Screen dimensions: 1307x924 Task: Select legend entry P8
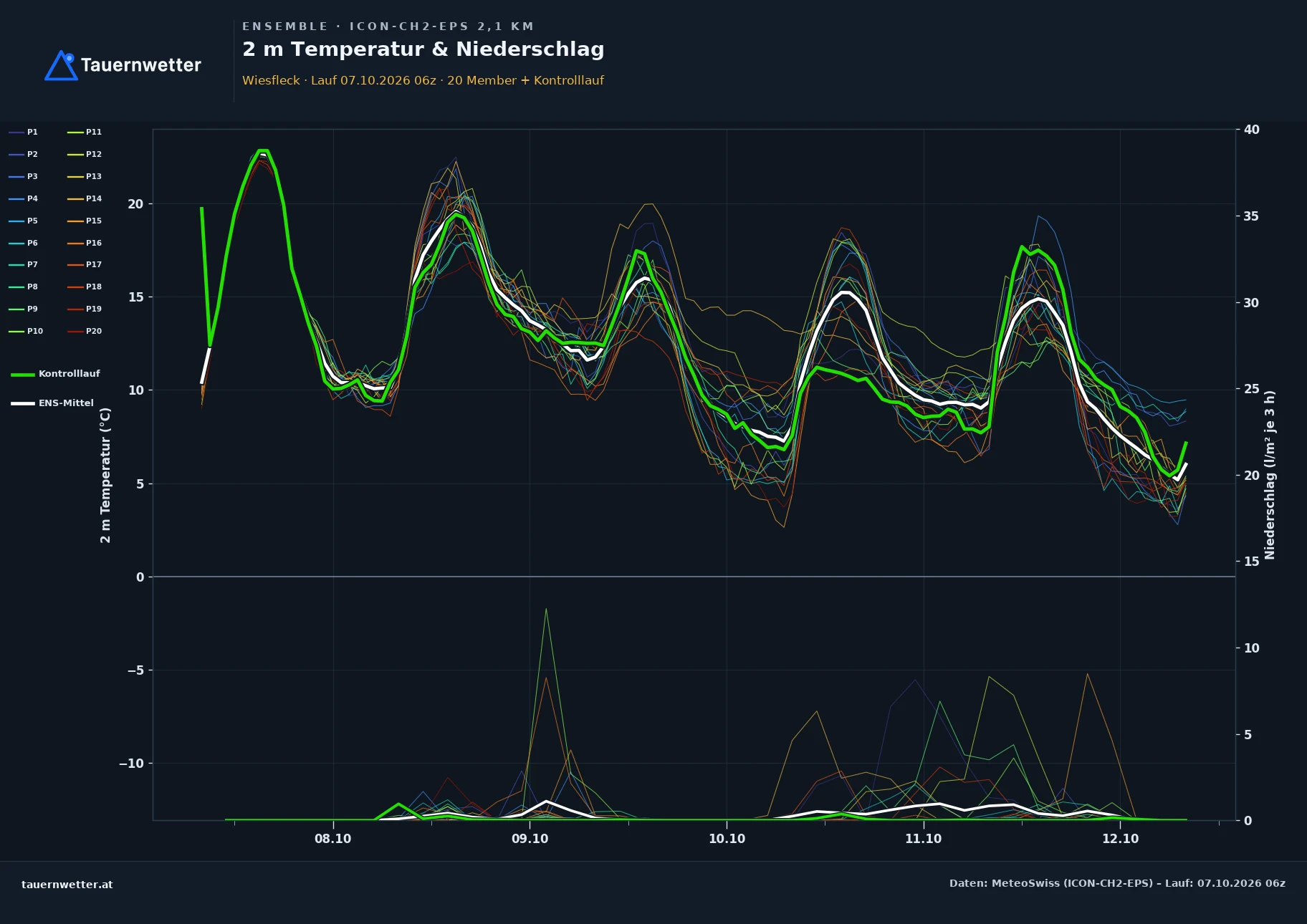tap(24, 287)
